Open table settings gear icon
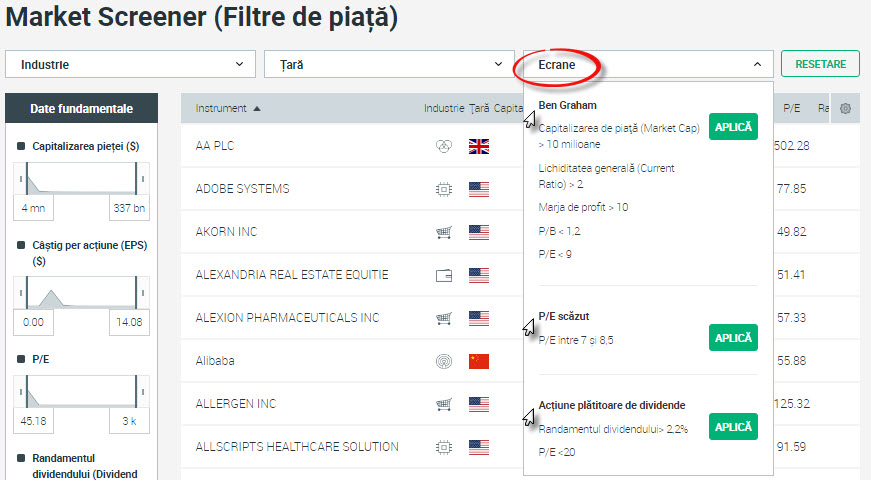This screenshot has width=871, height=480. [x=845, y=108]
